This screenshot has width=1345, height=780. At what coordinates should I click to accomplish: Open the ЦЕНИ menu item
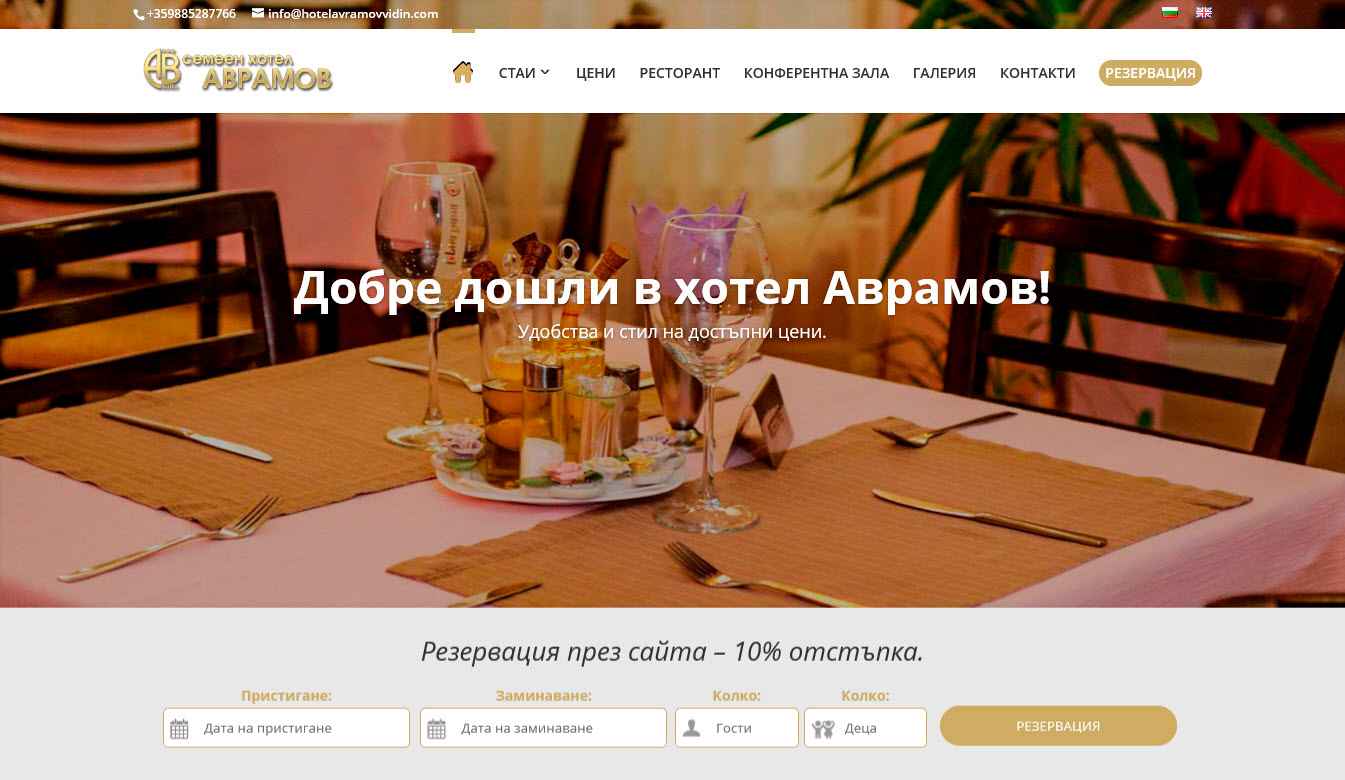pyautogui.click(x=596, y=72)
